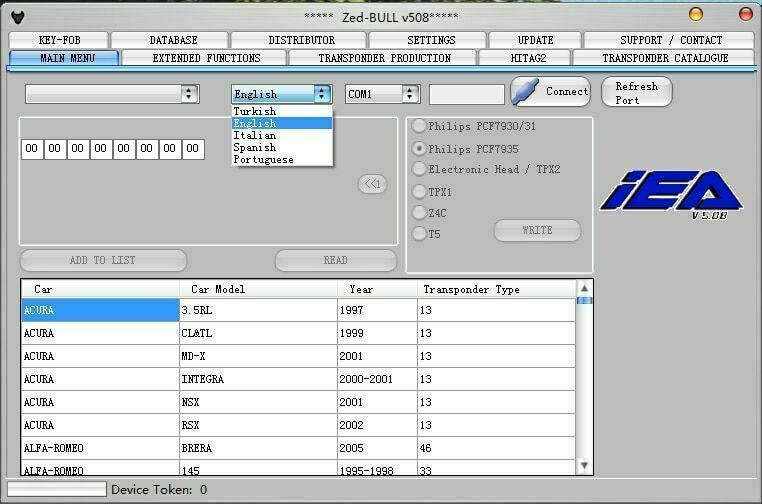Click the Refresh Port button

(637, 92)
